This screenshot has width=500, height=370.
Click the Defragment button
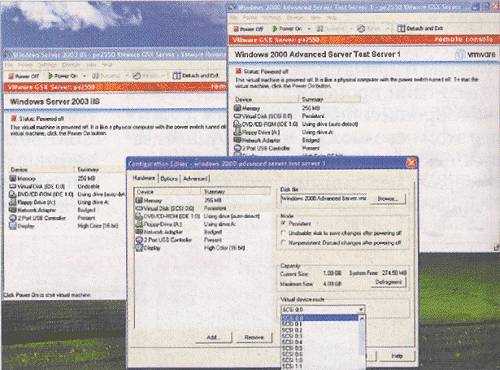[389, 282]
